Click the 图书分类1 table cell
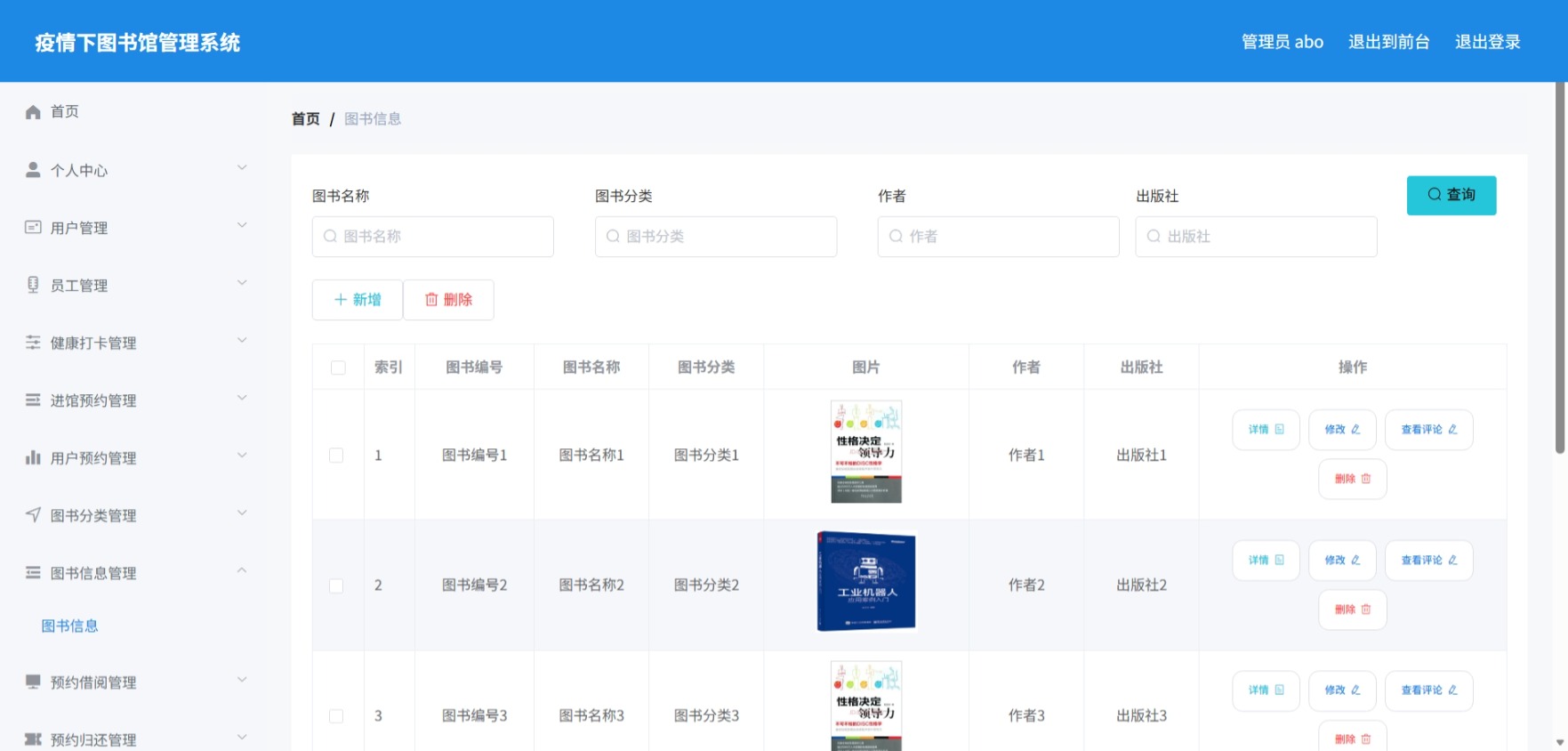 (706, 456)
